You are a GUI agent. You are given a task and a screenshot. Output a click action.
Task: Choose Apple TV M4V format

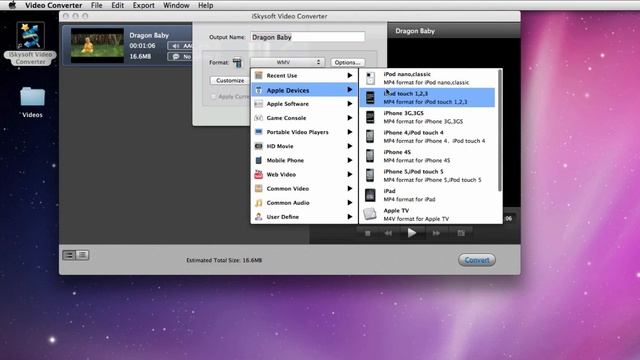coord(427,214)
